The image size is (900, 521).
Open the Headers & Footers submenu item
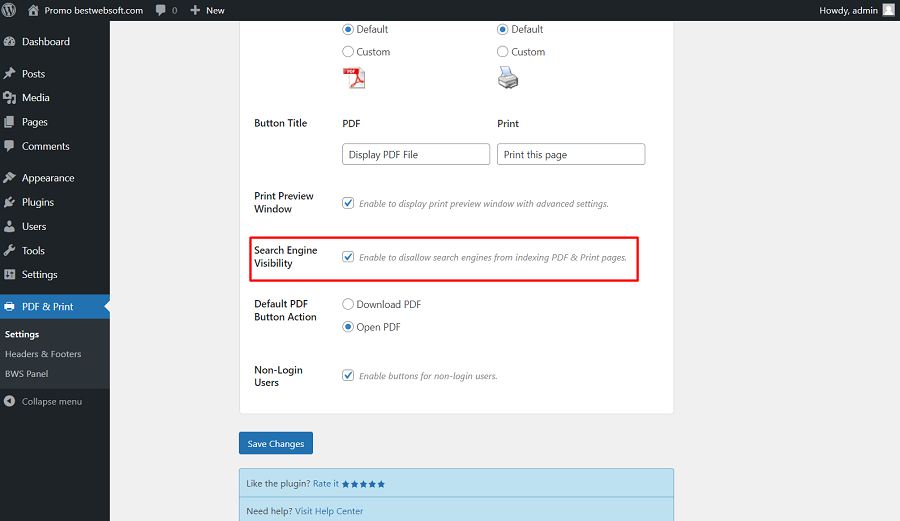[x=43, y=354]
